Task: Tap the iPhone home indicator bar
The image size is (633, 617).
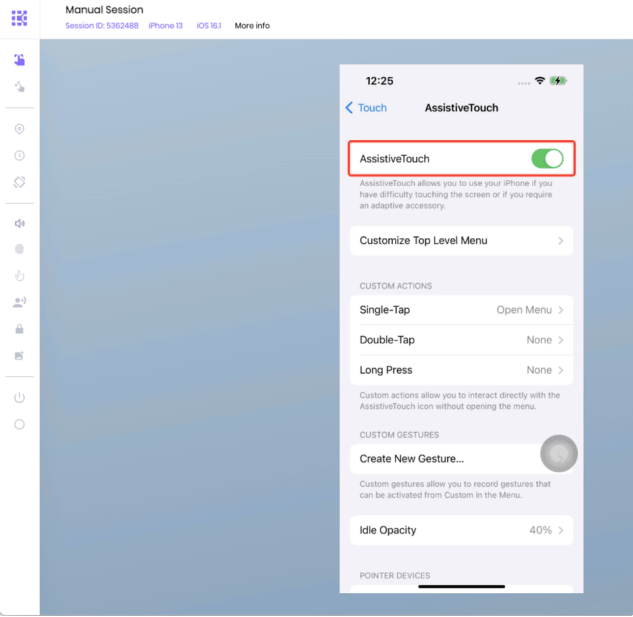Action: (x=461, y=586)
